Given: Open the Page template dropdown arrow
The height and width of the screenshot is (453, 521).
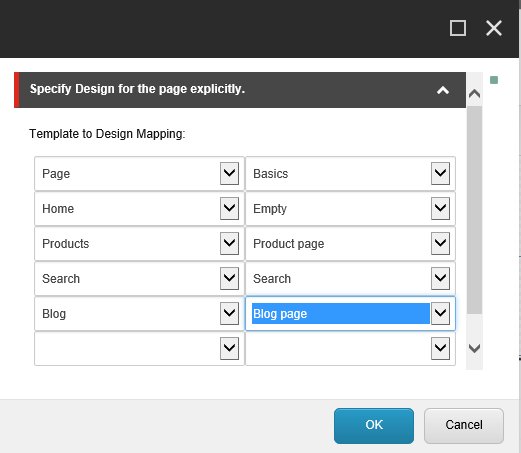Looking at the screenshot, I should pyautogui.click(x=229, y=173).
